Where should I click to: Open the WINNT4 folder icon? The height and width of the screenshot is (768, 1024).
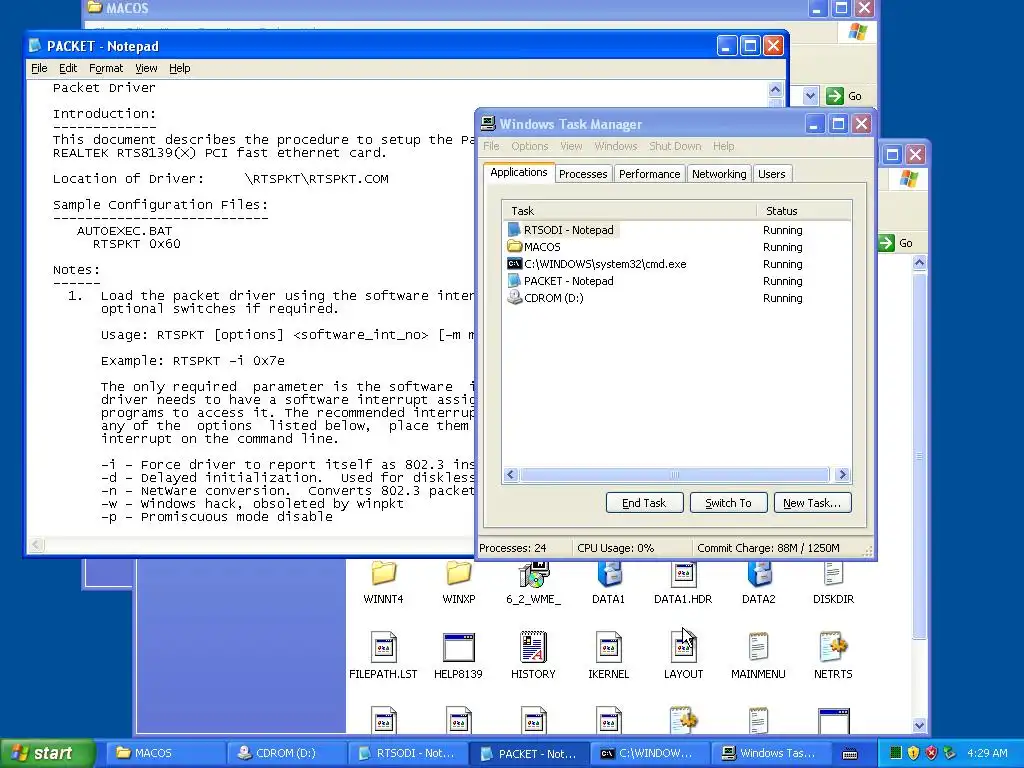383,575
